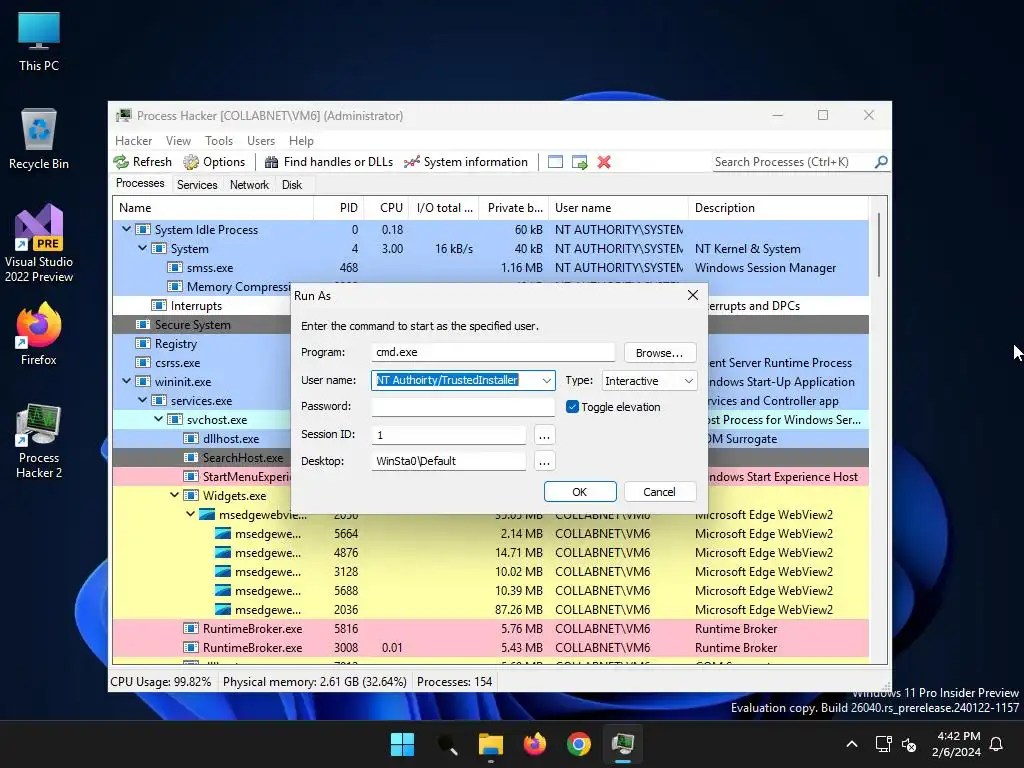This screenshot has width=1024, height=768.
Task: Collapse the System process tree node
Action: pos(142,248)
